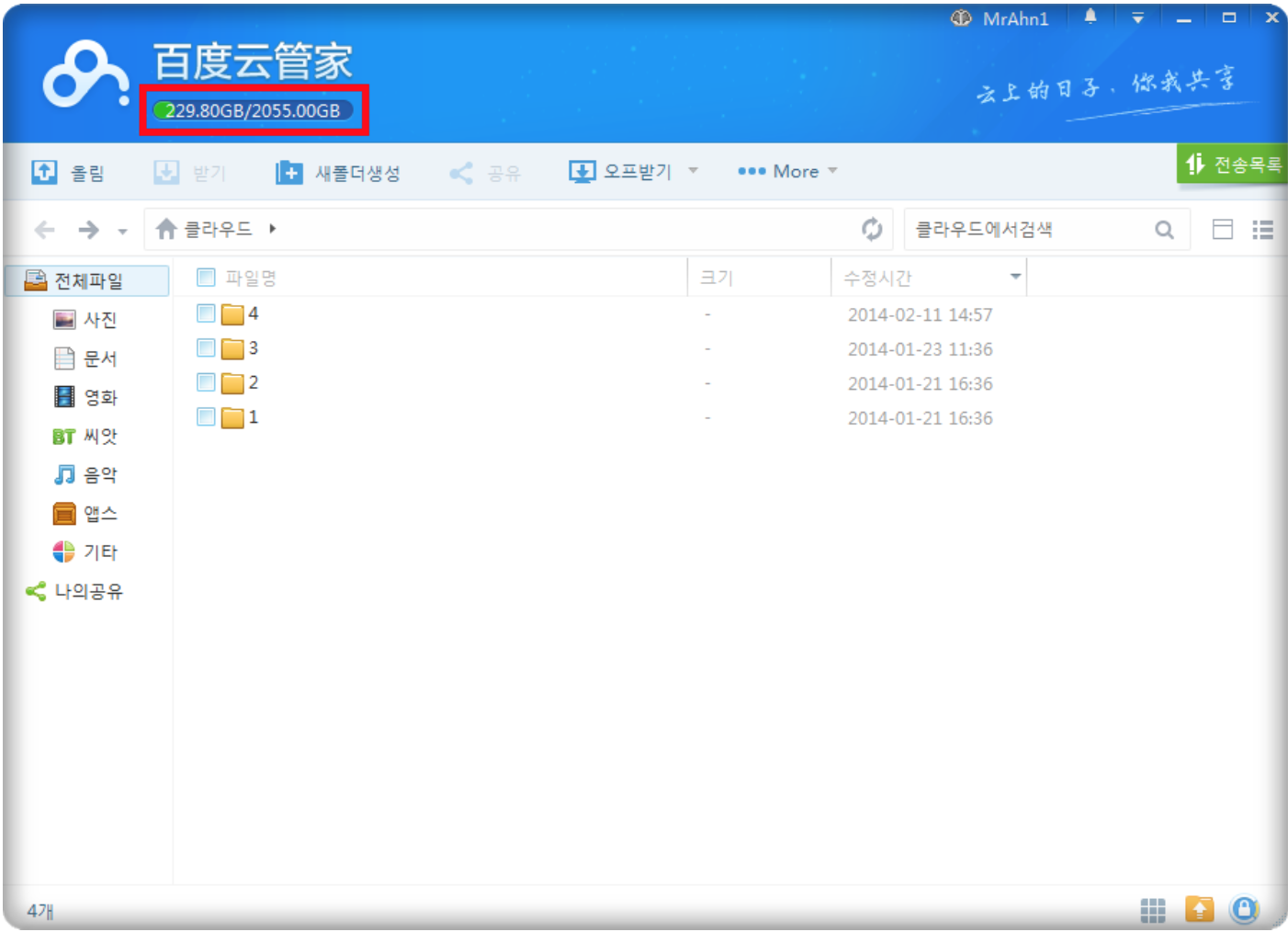Create a new folder with 새폴더생성

pos(338,172)
